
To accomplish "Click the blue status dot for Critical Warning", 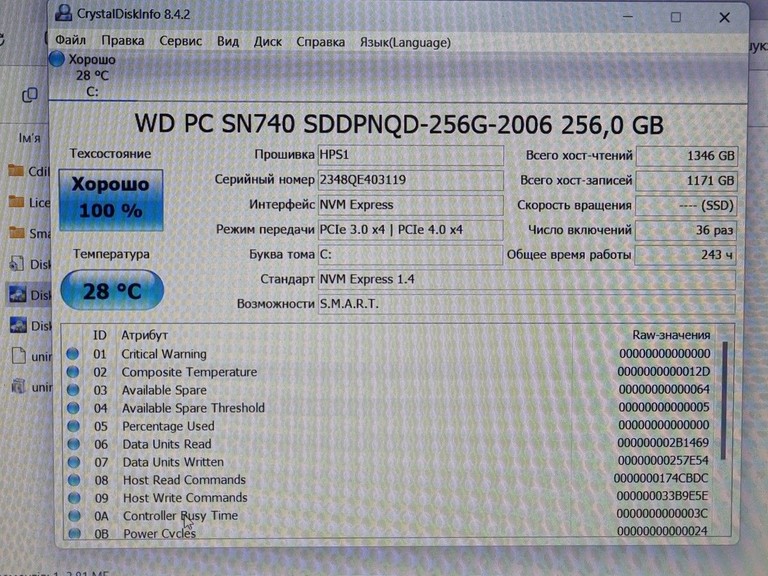I will pyautogui.click(x=72, y=353).
